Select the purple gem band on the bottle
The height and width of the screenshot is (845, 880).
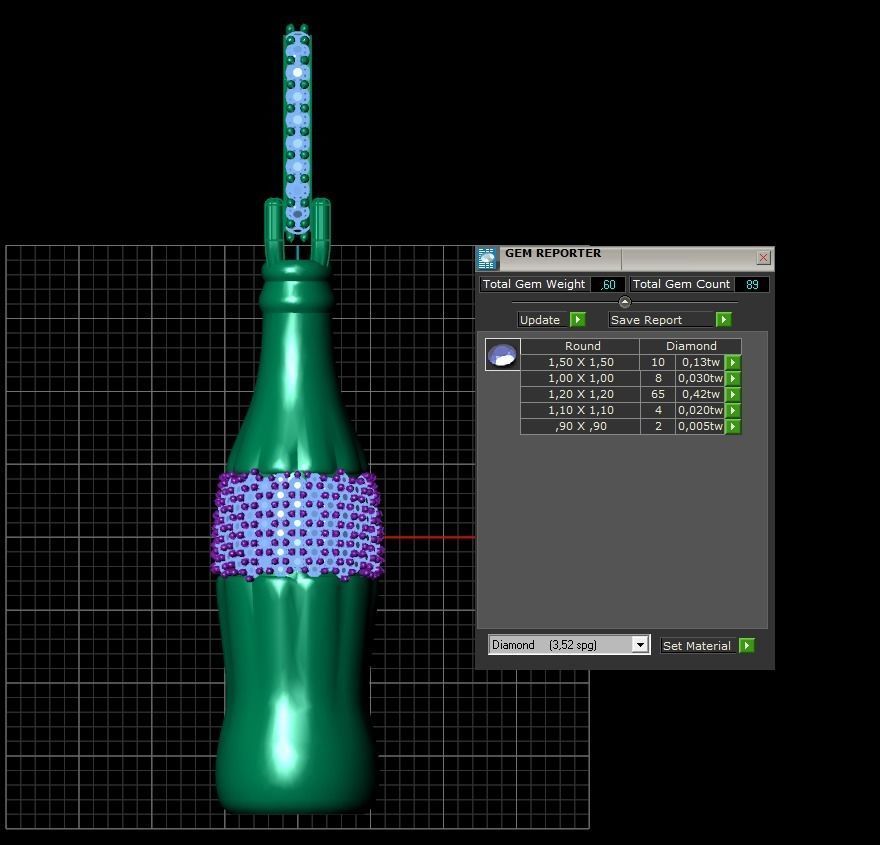click(x=297, y=525)
